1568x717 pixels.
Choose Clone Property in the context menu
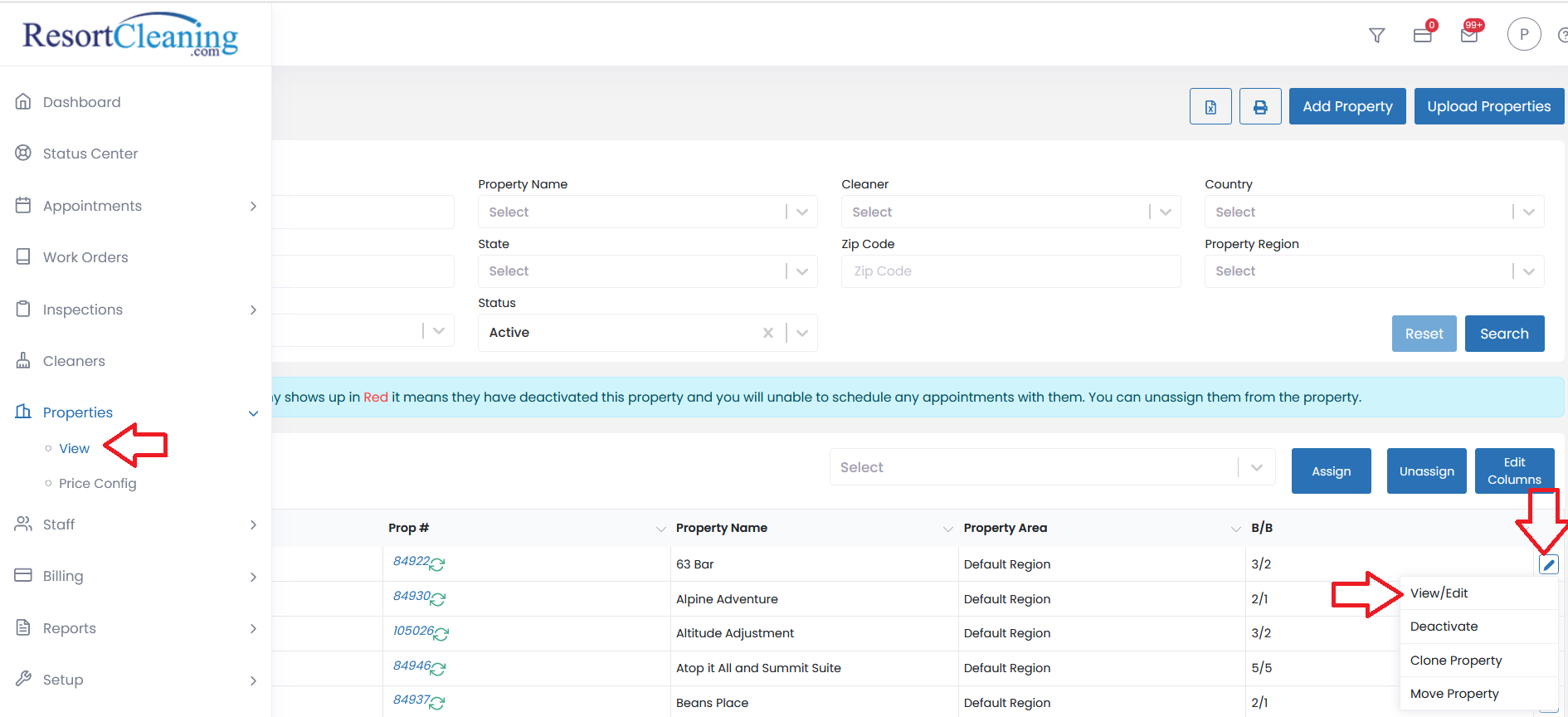pyautogui.click(x=1455, y=661)
